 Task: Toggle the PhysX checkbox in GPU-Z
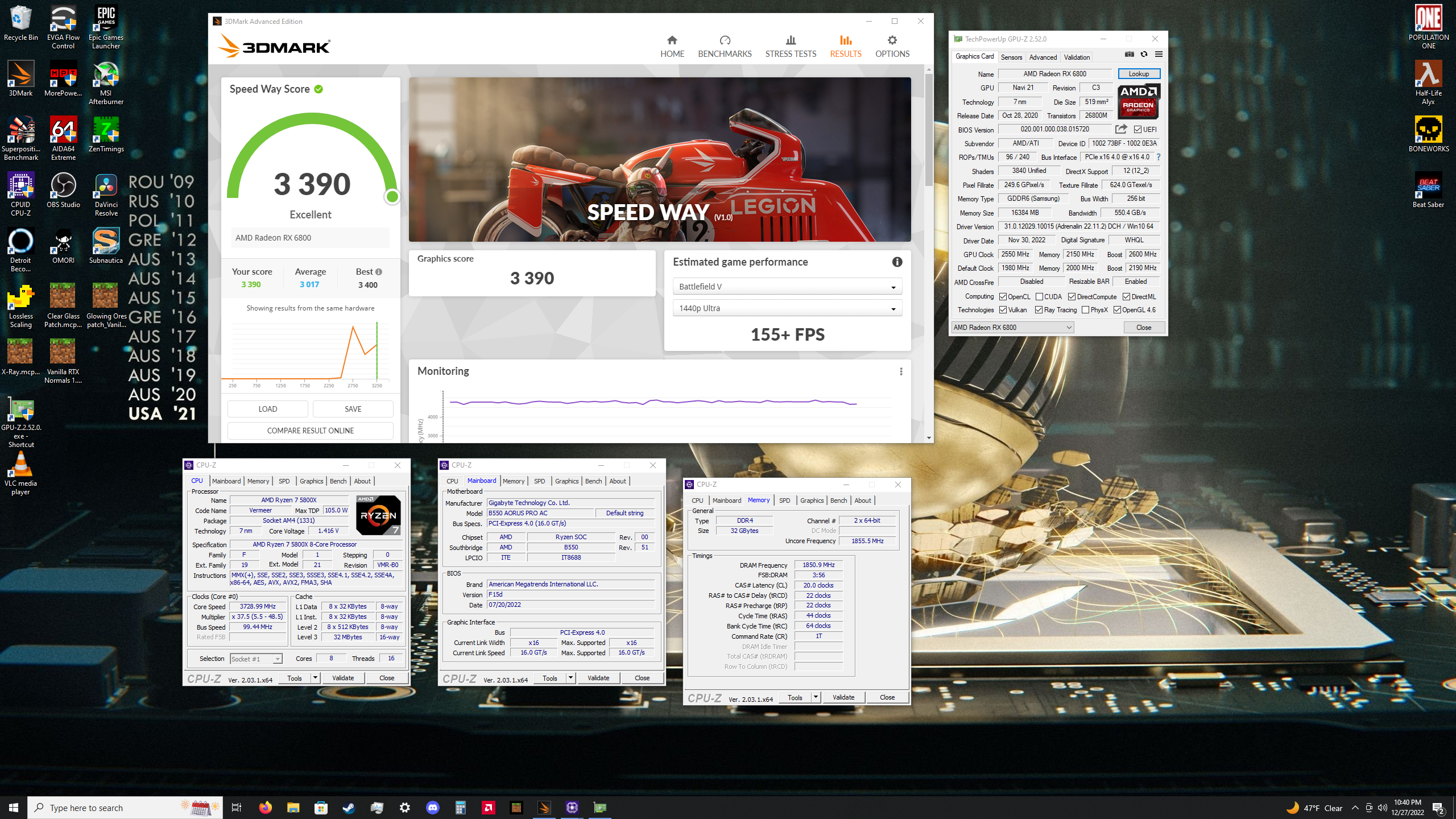(x=1086, y=310)
